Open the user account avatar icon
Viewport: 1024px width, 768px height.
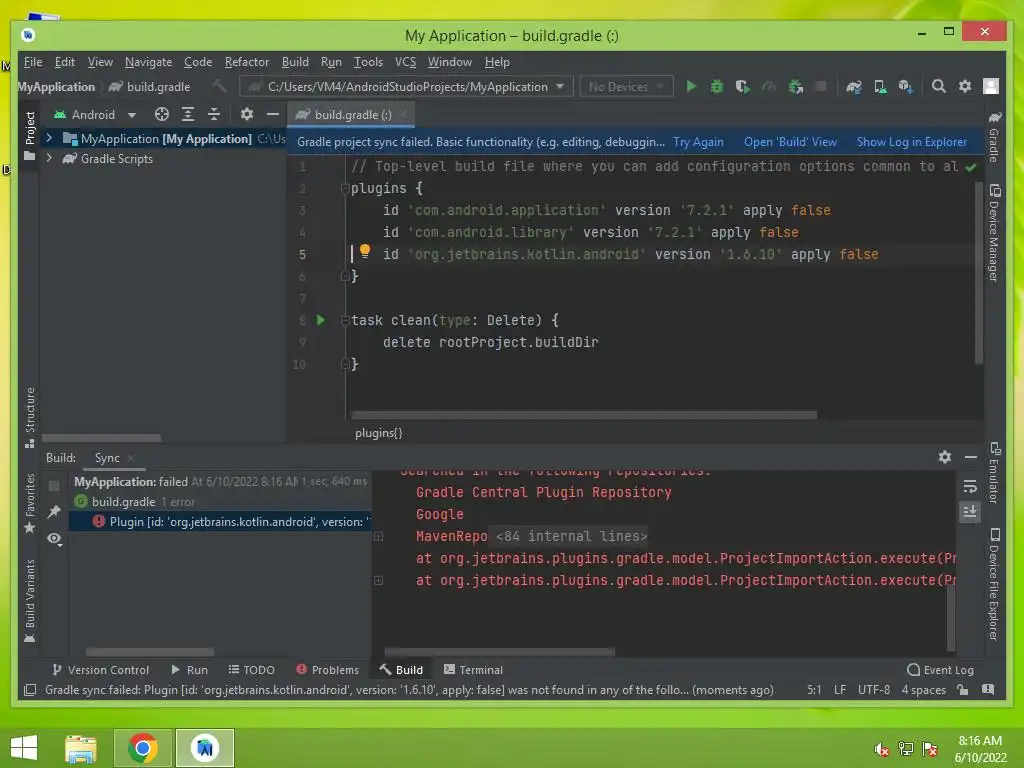coord(991,86)
